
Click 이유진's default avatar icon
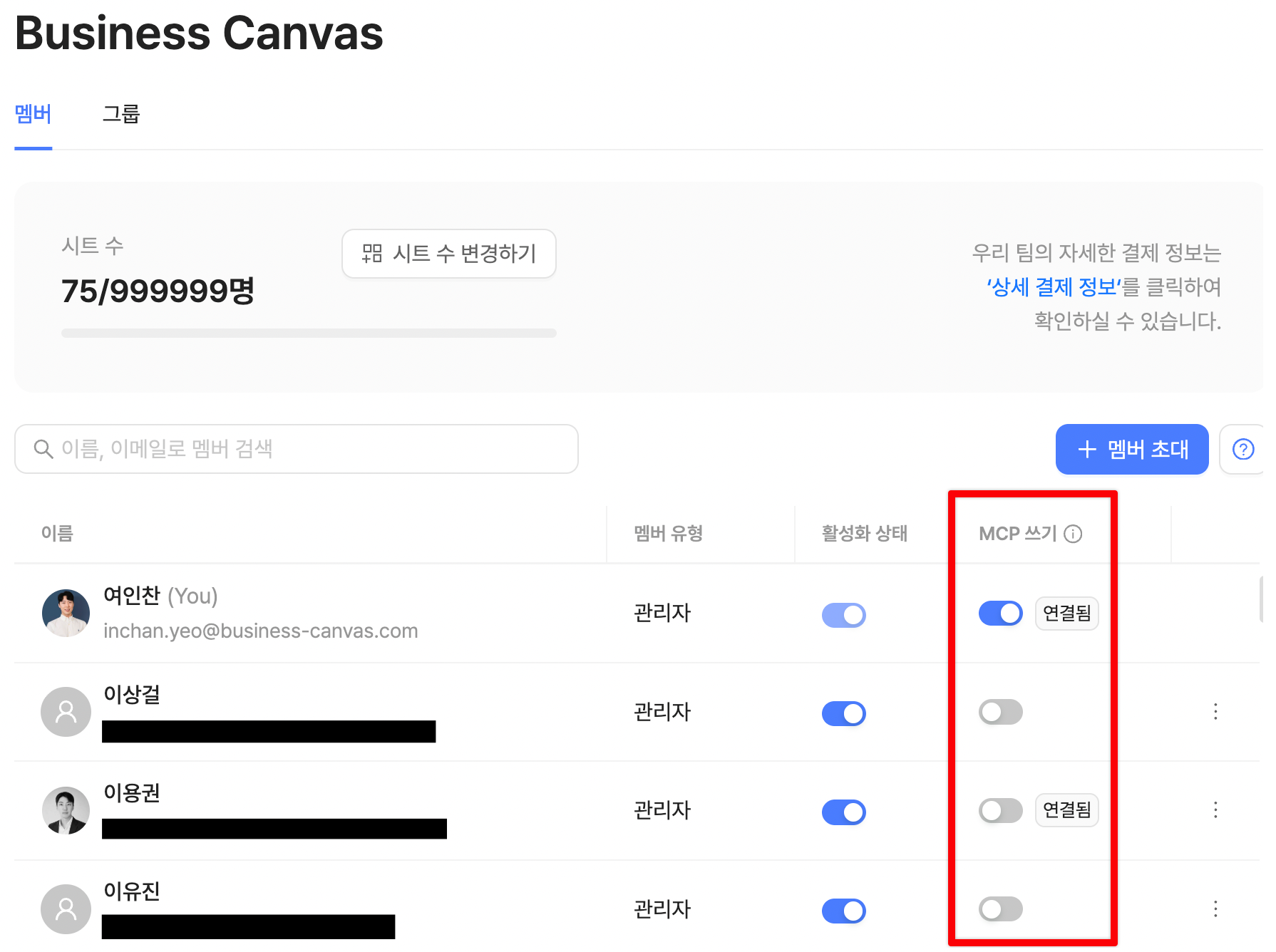66,909
